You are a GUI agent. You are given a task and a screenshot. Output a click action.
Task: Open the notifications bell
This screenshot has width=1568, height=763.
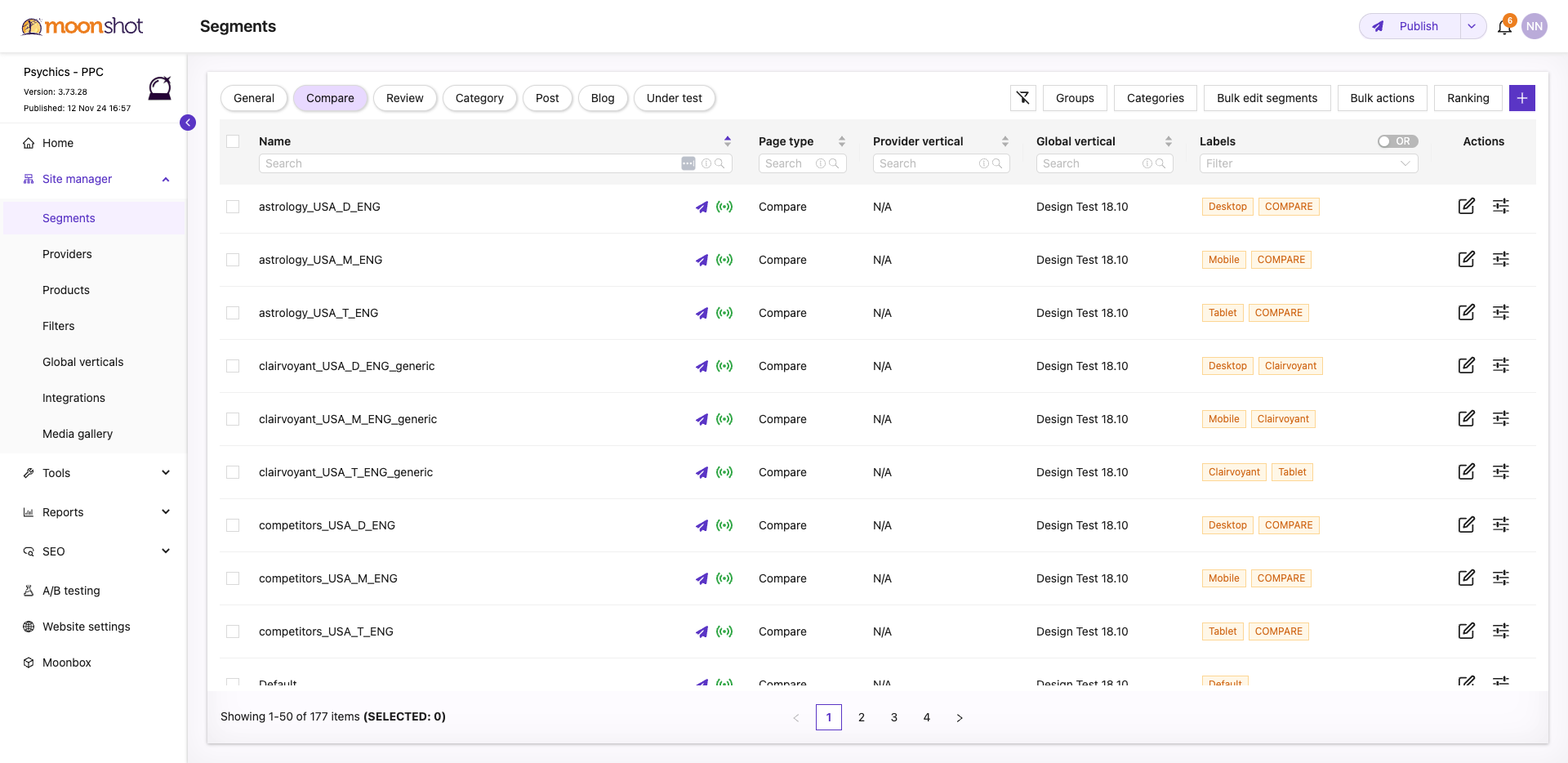(x=1504, y=27)
